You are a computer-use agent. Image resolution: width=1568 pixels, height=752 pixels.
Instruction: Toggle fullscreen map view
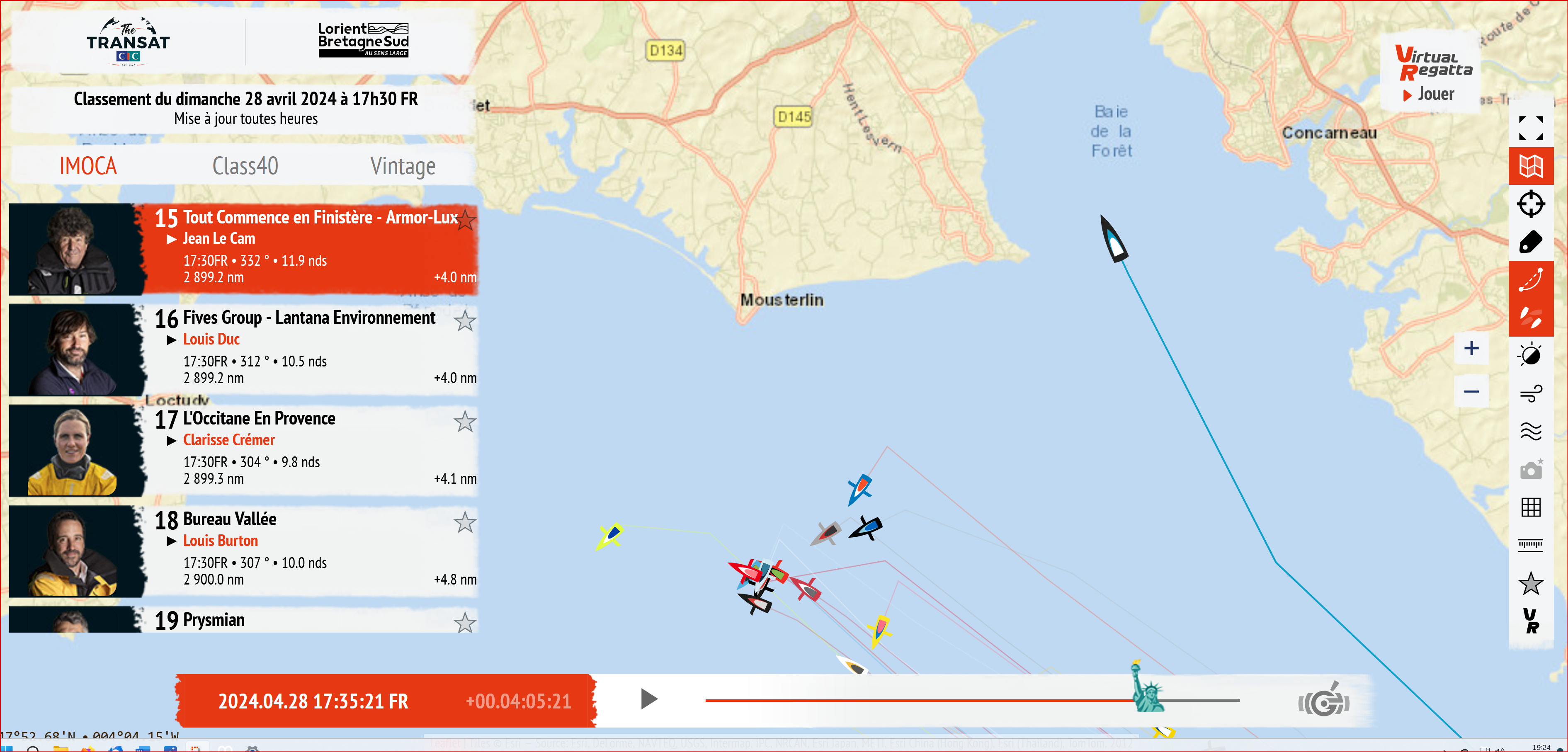[1530, 129]
